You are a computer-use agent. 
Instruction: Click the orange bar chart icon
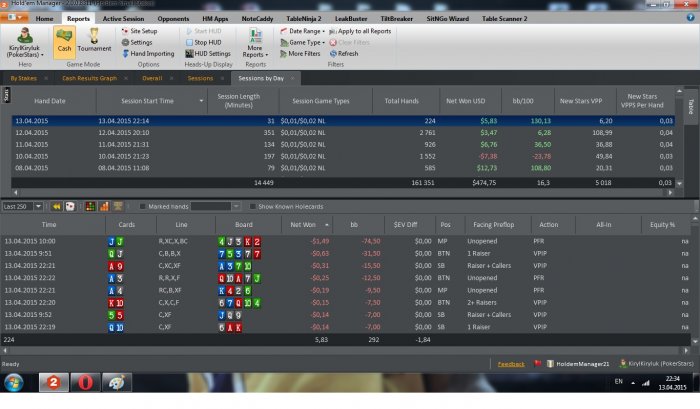point(104,206)
